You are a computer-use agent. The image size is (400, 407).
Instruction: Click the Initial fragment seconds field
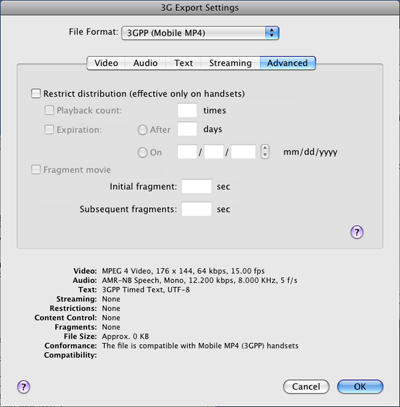(x=196, y=186)
